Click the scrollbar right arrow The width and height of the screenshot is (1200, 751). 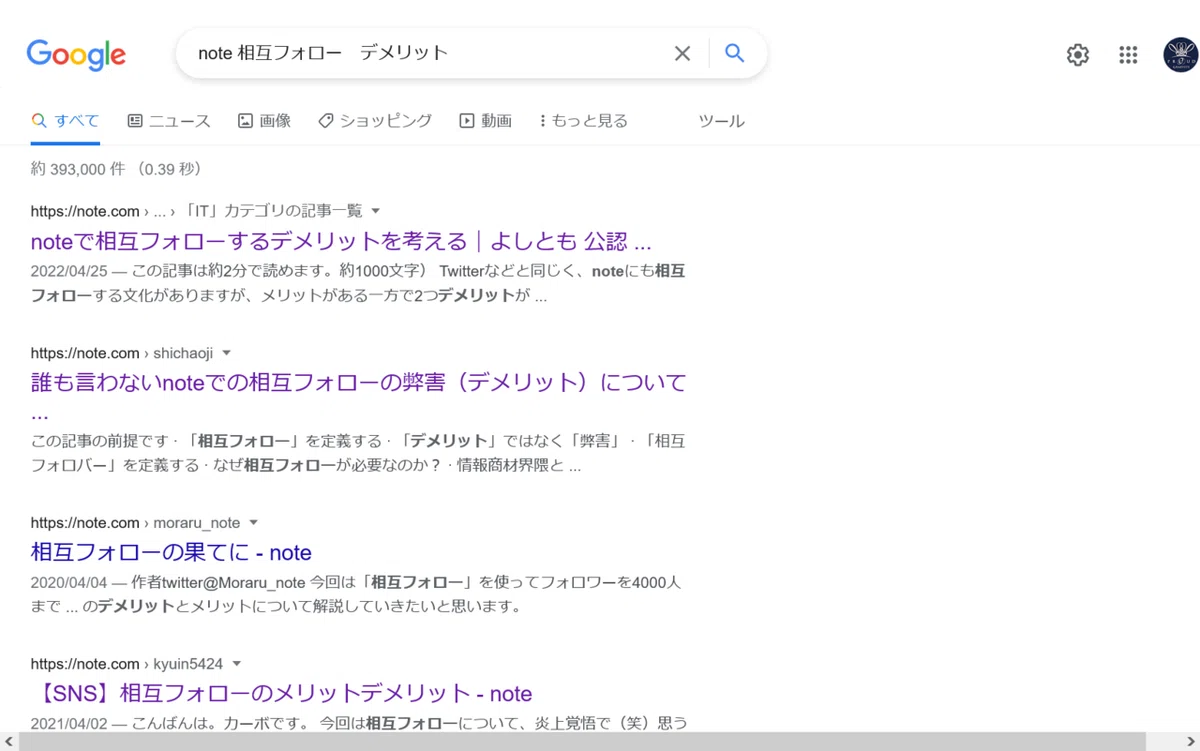[1191, 742]
